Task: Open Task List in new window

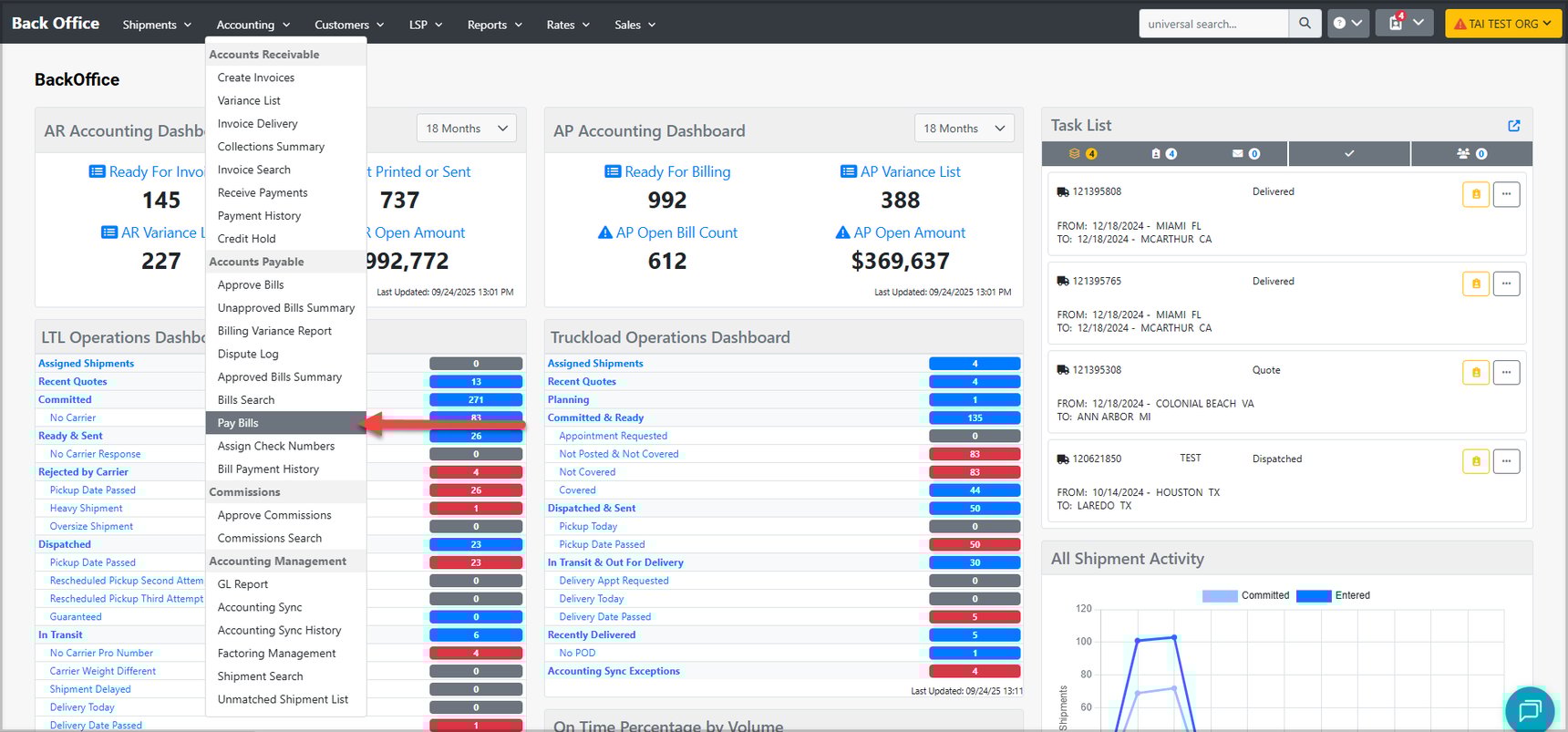Action: point(1513,126)
